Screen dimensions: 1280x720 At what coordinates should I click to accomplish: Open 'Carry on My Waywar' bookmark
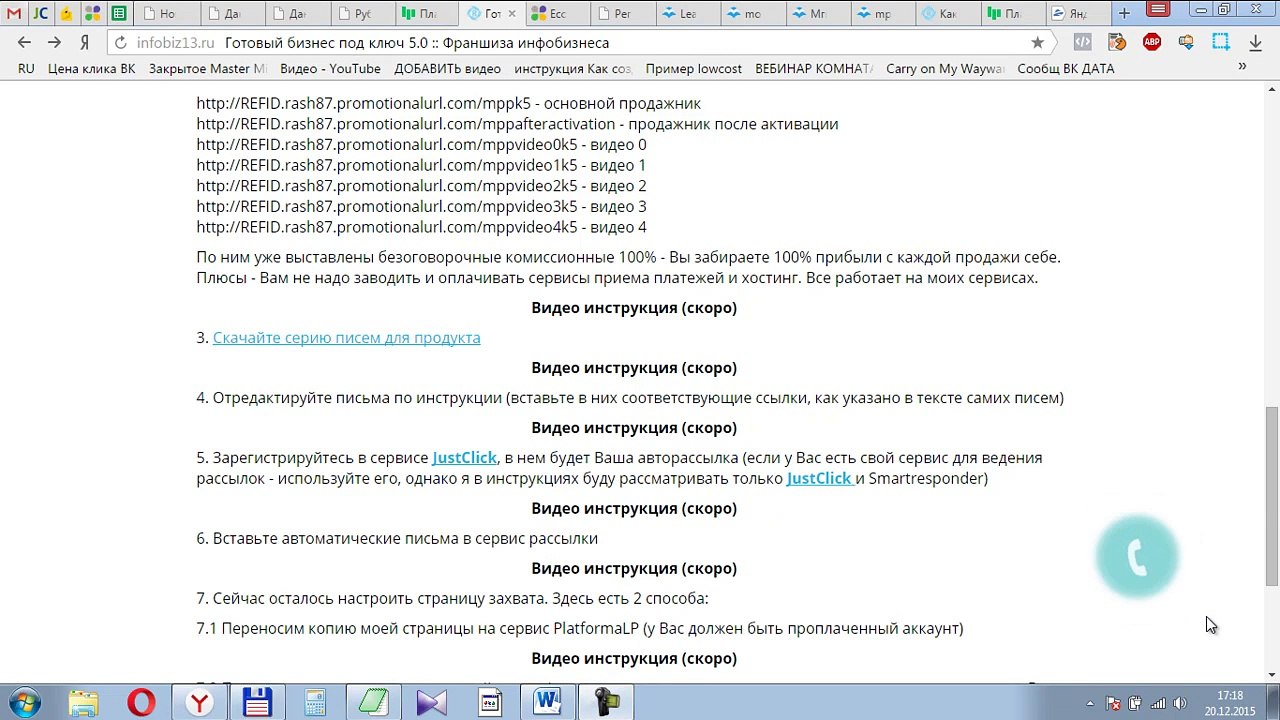click(945, 69)
